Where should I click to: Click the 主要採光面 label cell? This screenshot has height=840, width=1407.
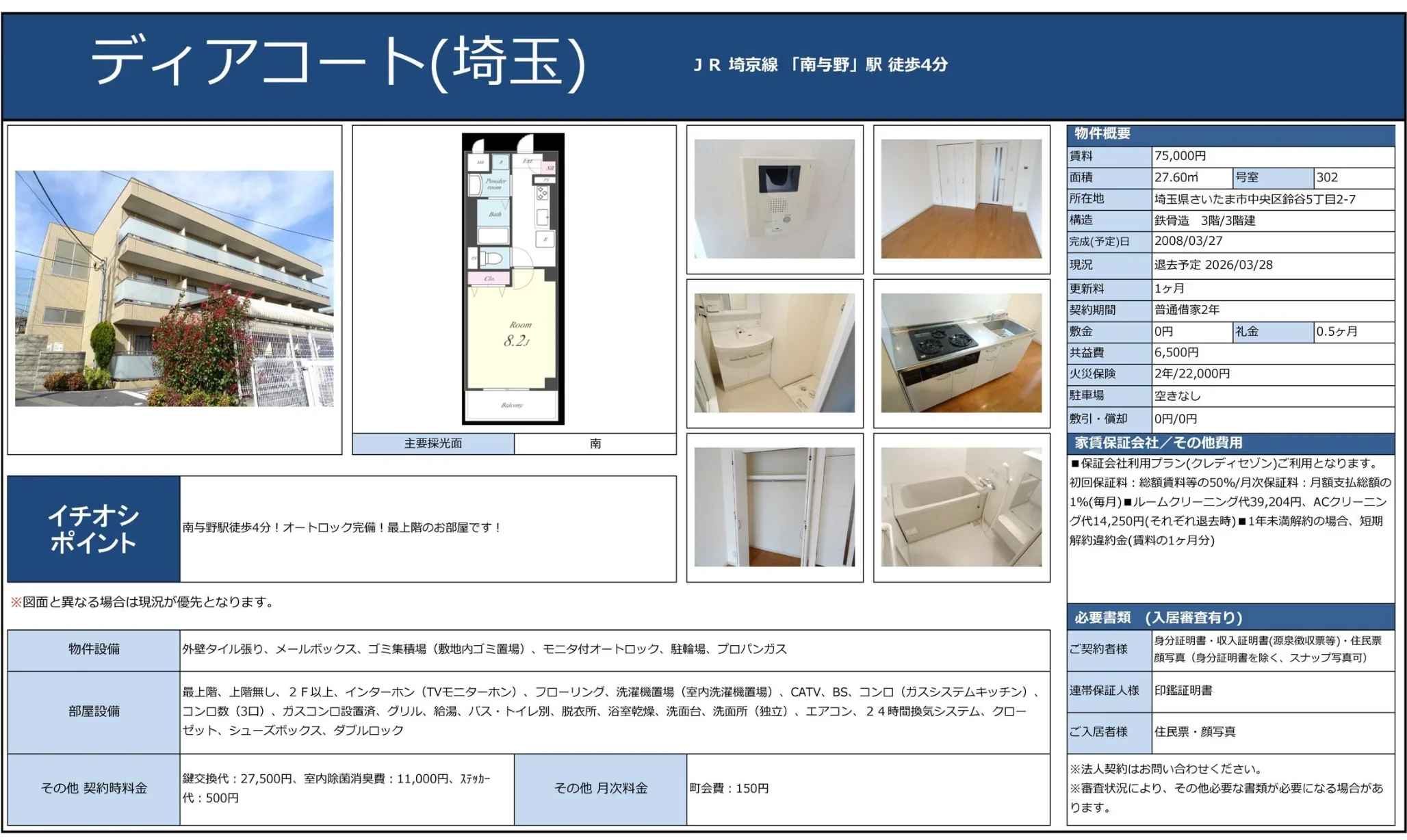(433, 443)
